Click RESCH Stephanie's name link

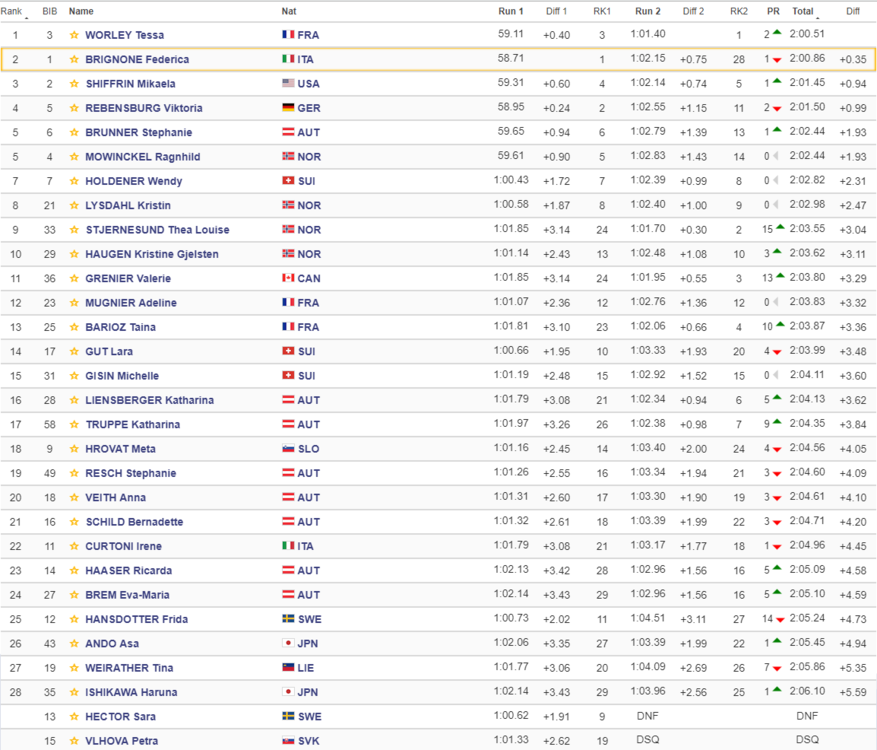coord(130,473)
